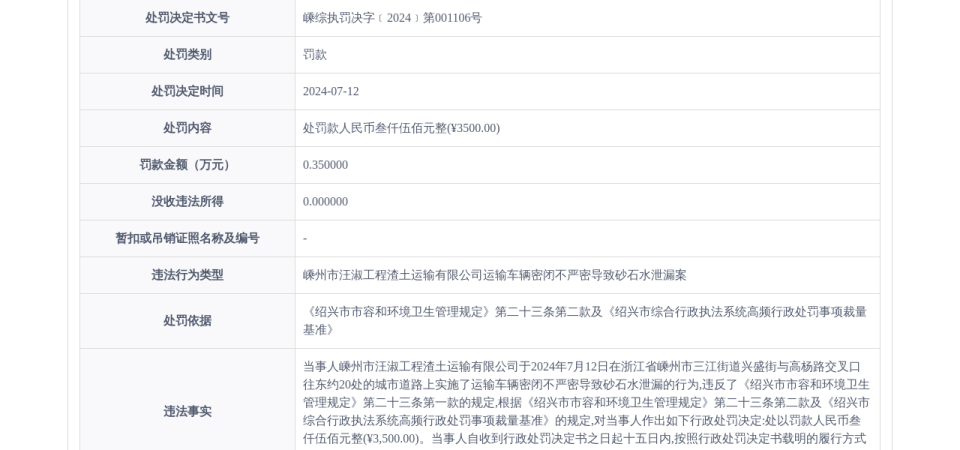Select the 罚款 penalty type value
Screen dimensions: 960x450
(x=315, y=54)
